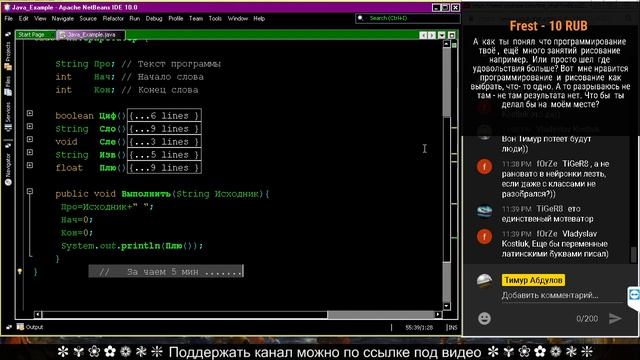Open the chat emoji picker
This screenshot has width=640, height=360.
484,318
